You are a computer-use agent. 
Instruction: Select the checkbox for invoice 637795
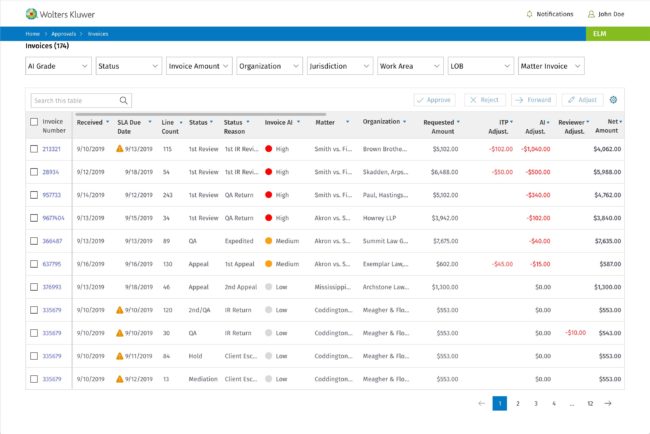[x=34, y=264]
